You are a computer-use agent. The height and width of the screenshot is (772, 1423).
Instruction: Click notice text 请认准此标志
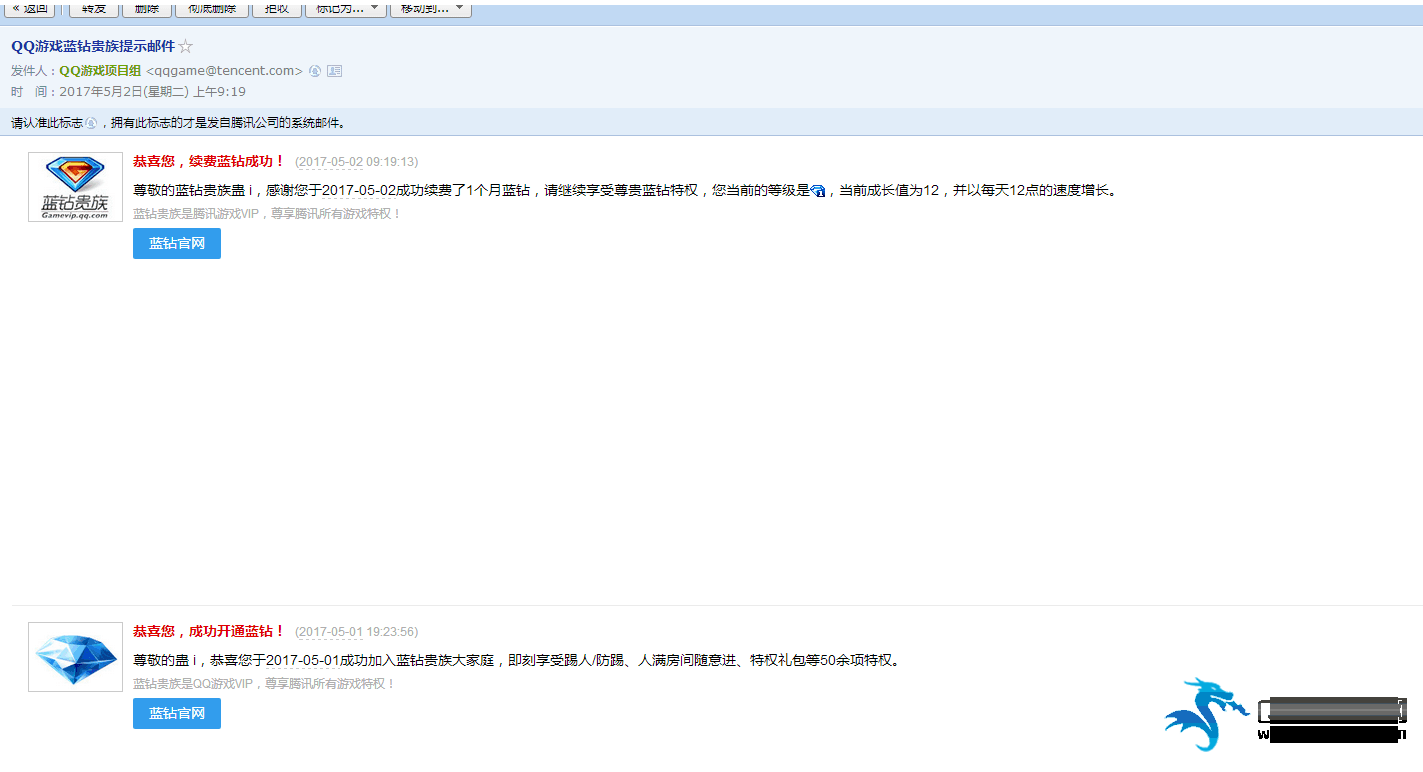tap(47, 123)
